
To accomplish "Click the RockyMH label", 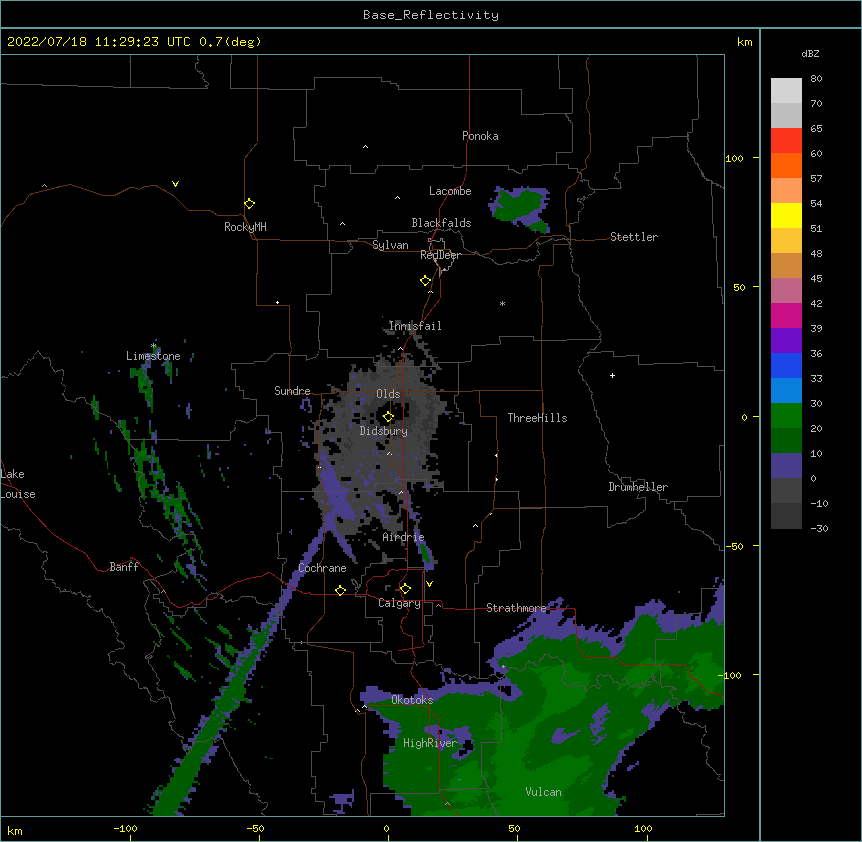I will click(x=245, y=227).
